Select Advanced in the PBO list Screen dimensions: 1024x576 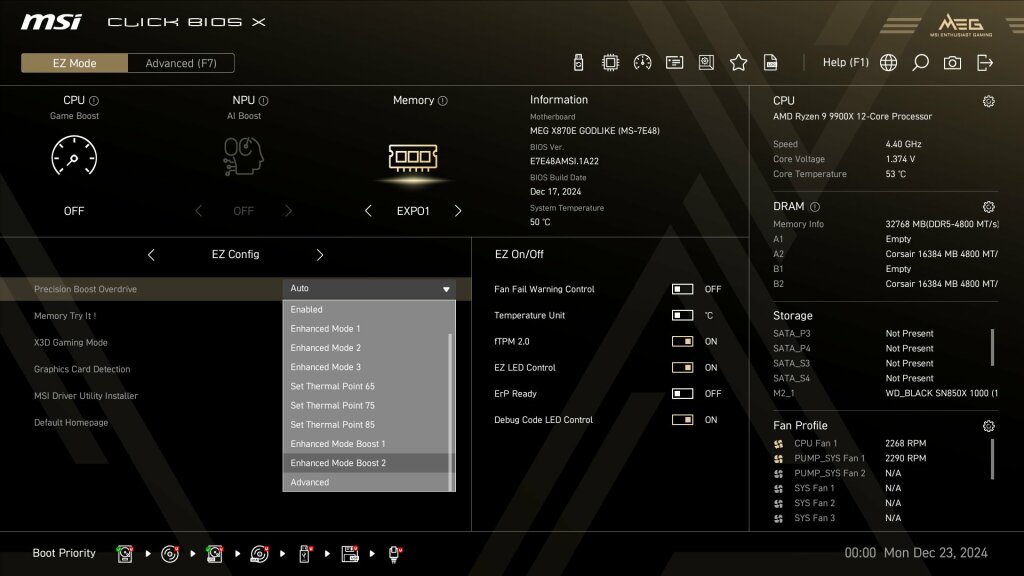[366, 482]
